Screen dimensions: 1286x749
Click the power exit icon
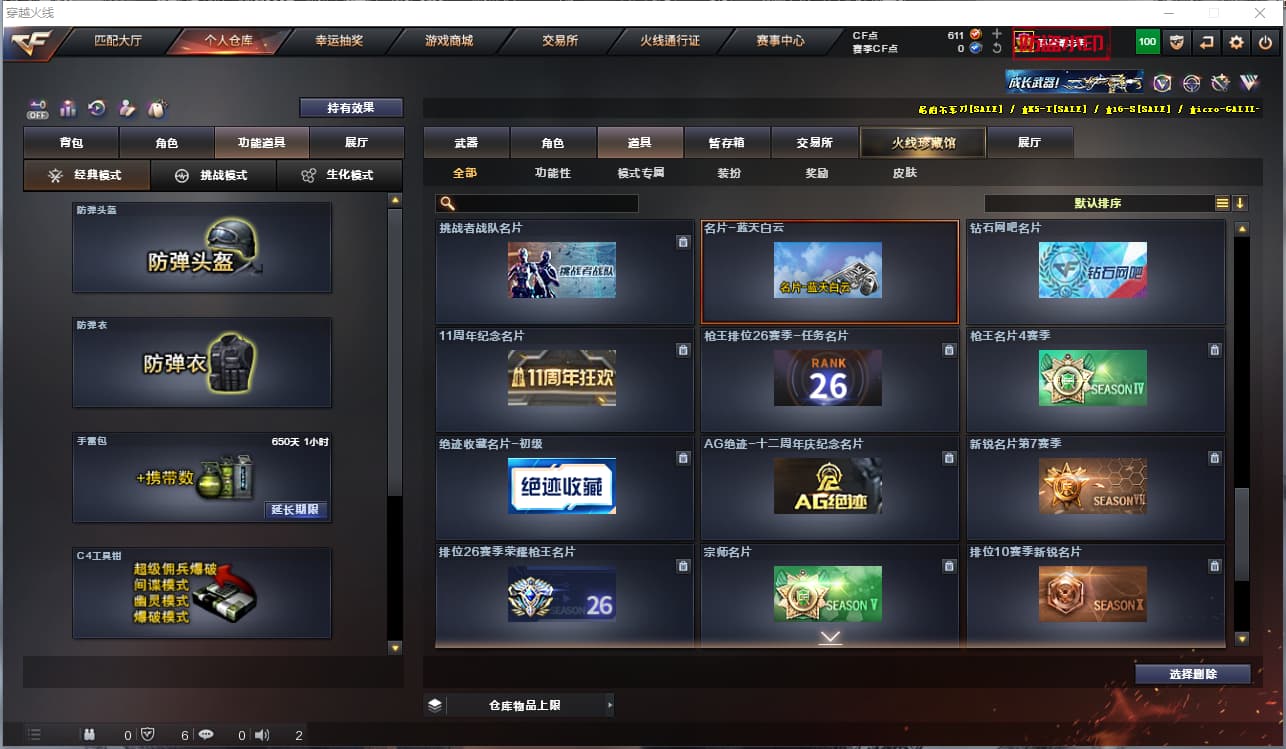1266,42
